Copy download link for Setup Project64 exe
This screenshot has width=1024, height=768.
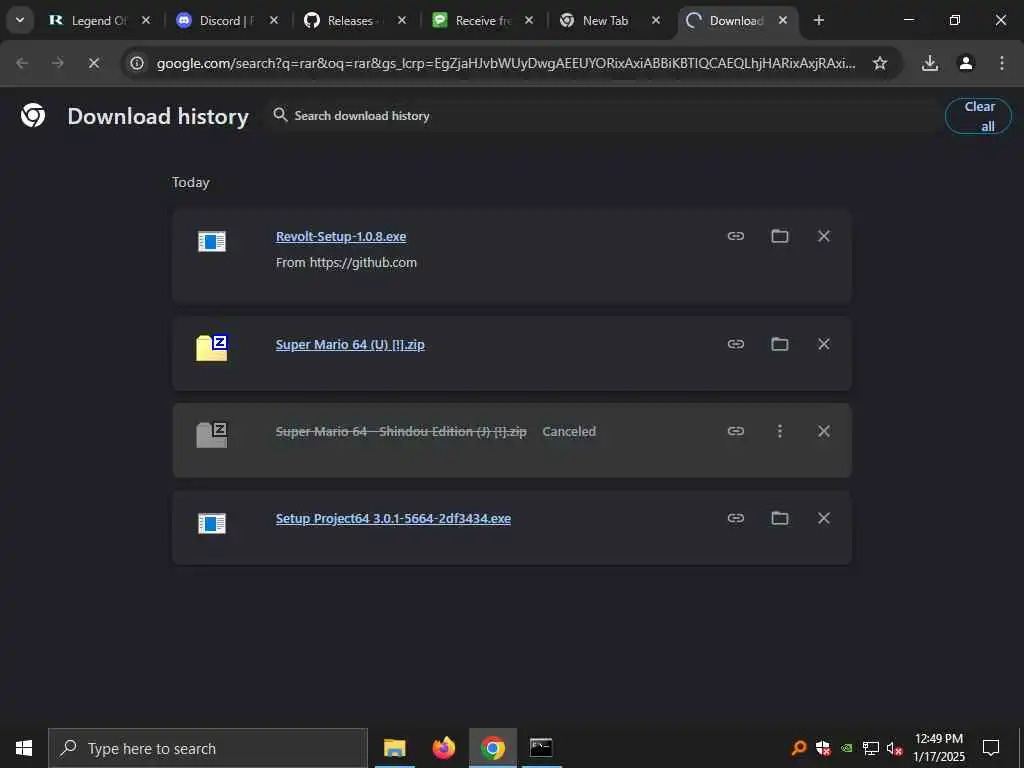(x=735, y=518)
